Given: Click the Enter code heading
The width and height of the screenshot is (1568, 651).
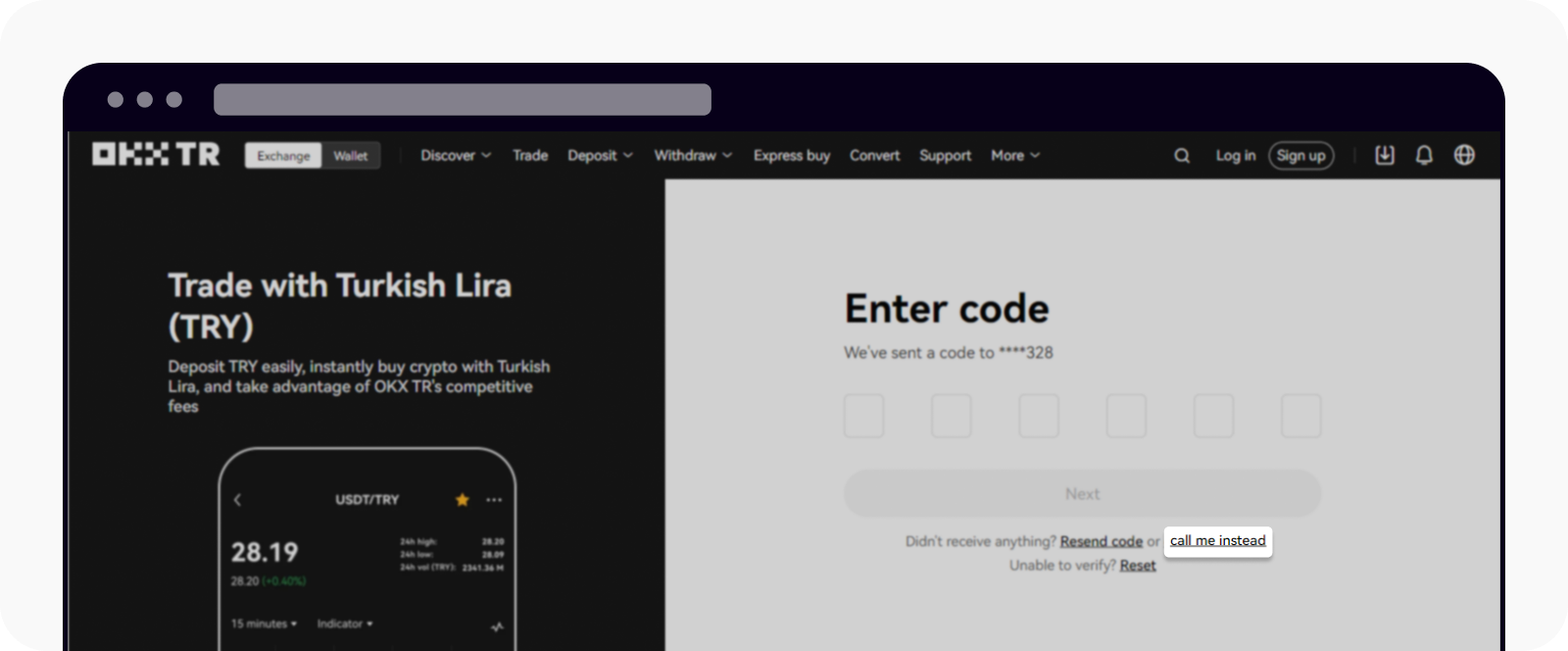Looking at the screenshot, I should (x=947, y=309).
